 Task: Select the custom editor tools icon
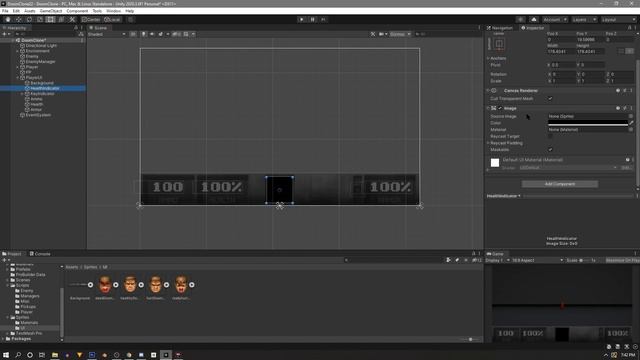(72, 20)
